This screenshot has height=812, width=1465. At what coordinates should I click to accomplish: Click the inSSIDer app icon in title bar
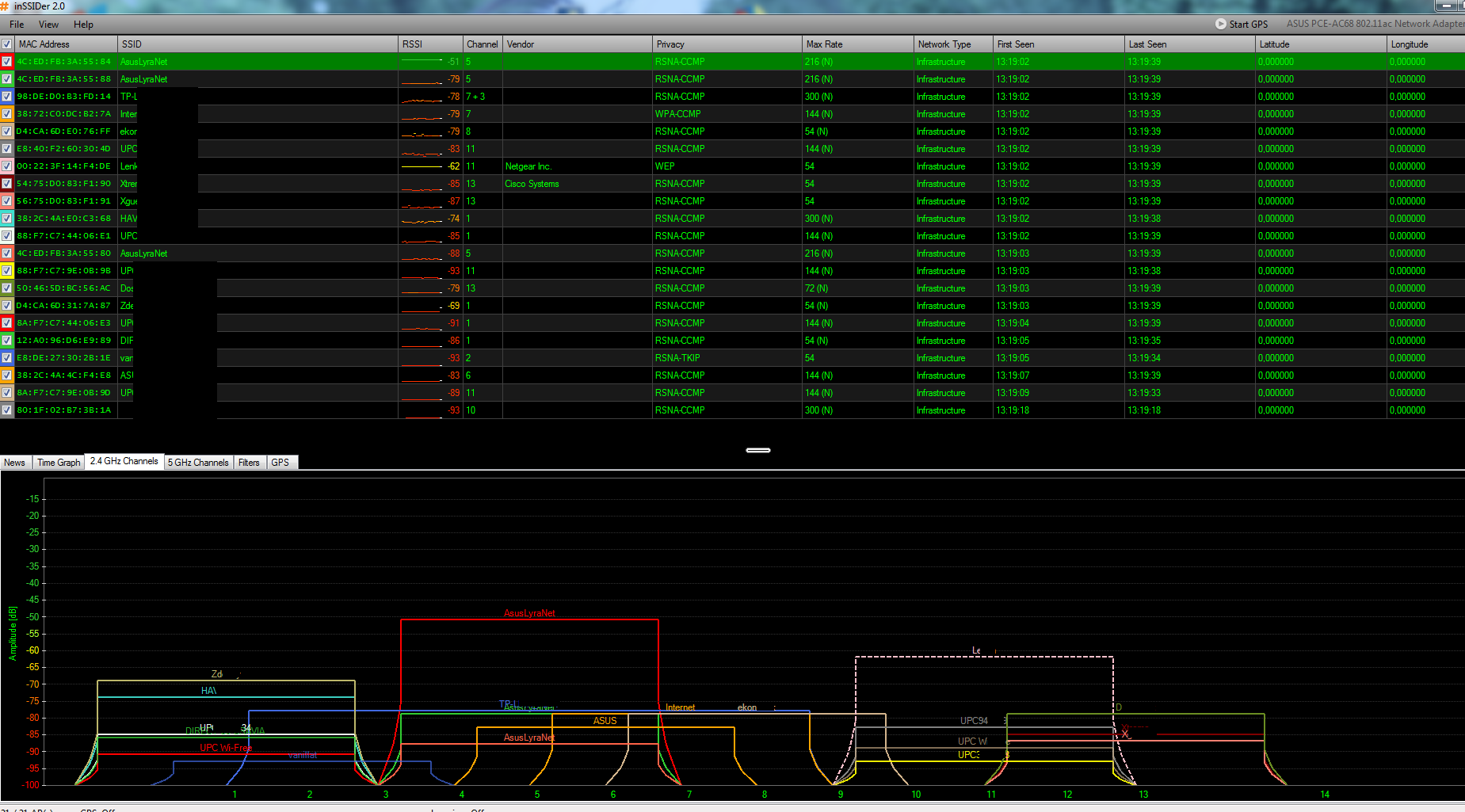point(4,6)
